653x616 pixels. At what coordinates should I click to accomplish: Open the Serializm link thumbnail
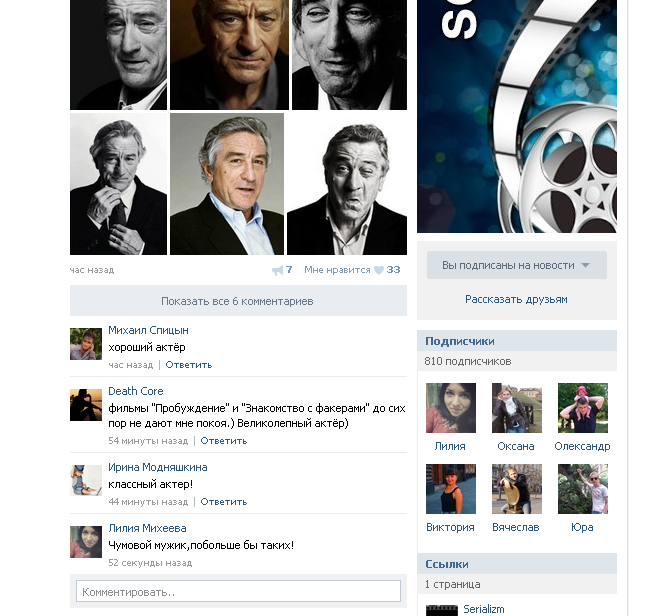[x=441, y=611]
